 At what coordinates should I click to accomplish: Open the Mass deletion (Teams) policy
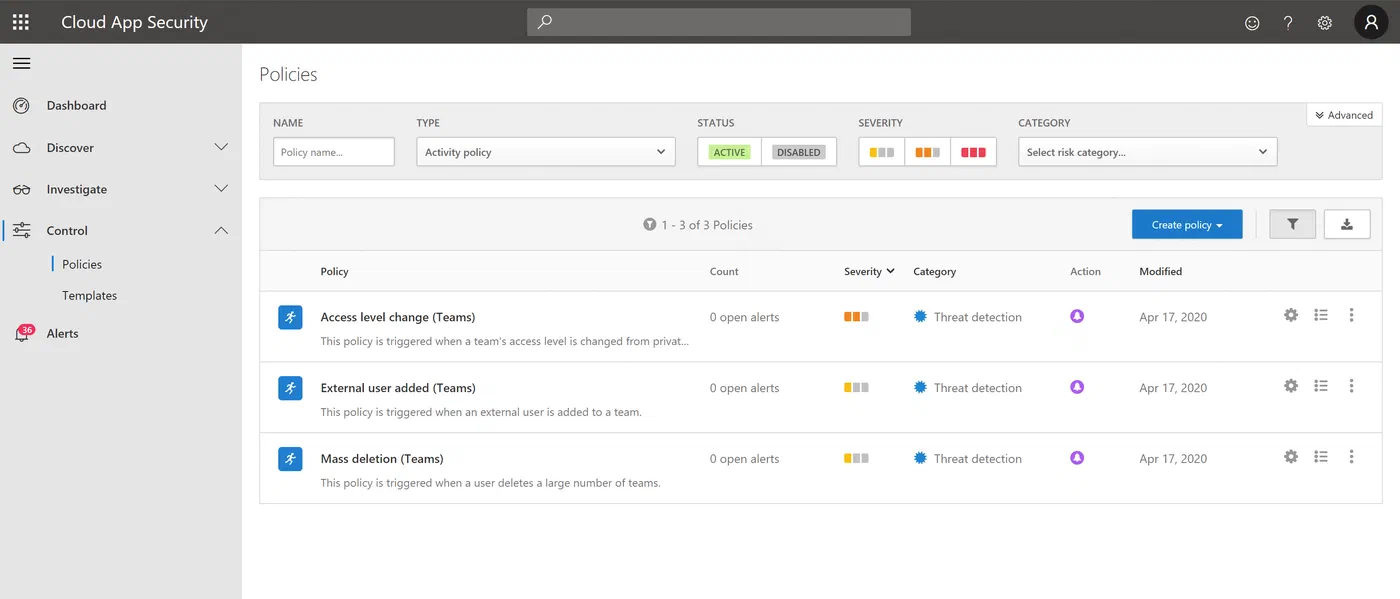coord(382,459)
